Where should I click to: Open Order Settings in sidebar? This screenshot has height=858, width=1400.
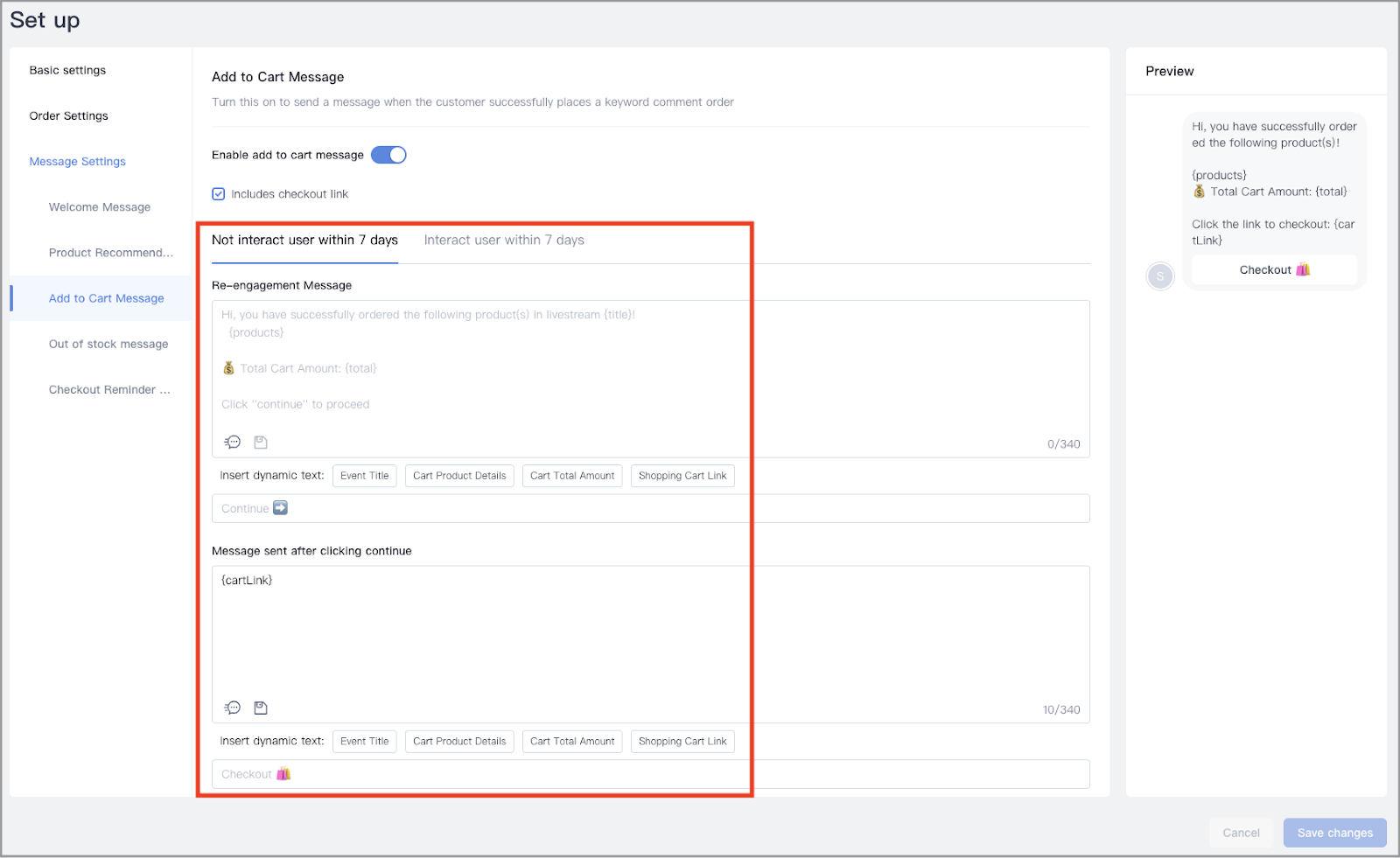click(x=68, y=115)
